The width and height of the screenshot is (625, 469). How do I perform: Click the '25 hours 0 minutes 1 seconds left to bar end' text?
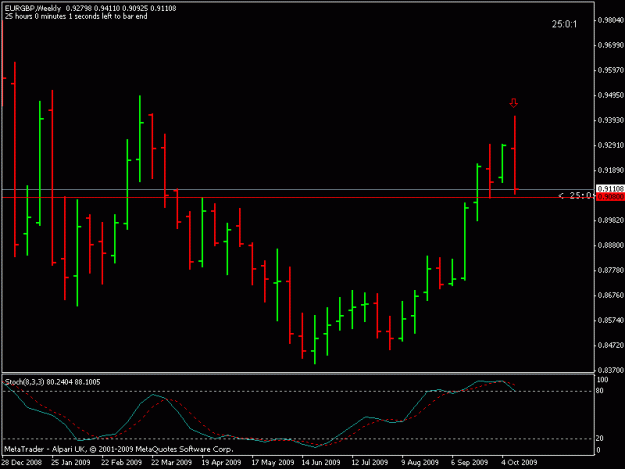click(76, 16)
